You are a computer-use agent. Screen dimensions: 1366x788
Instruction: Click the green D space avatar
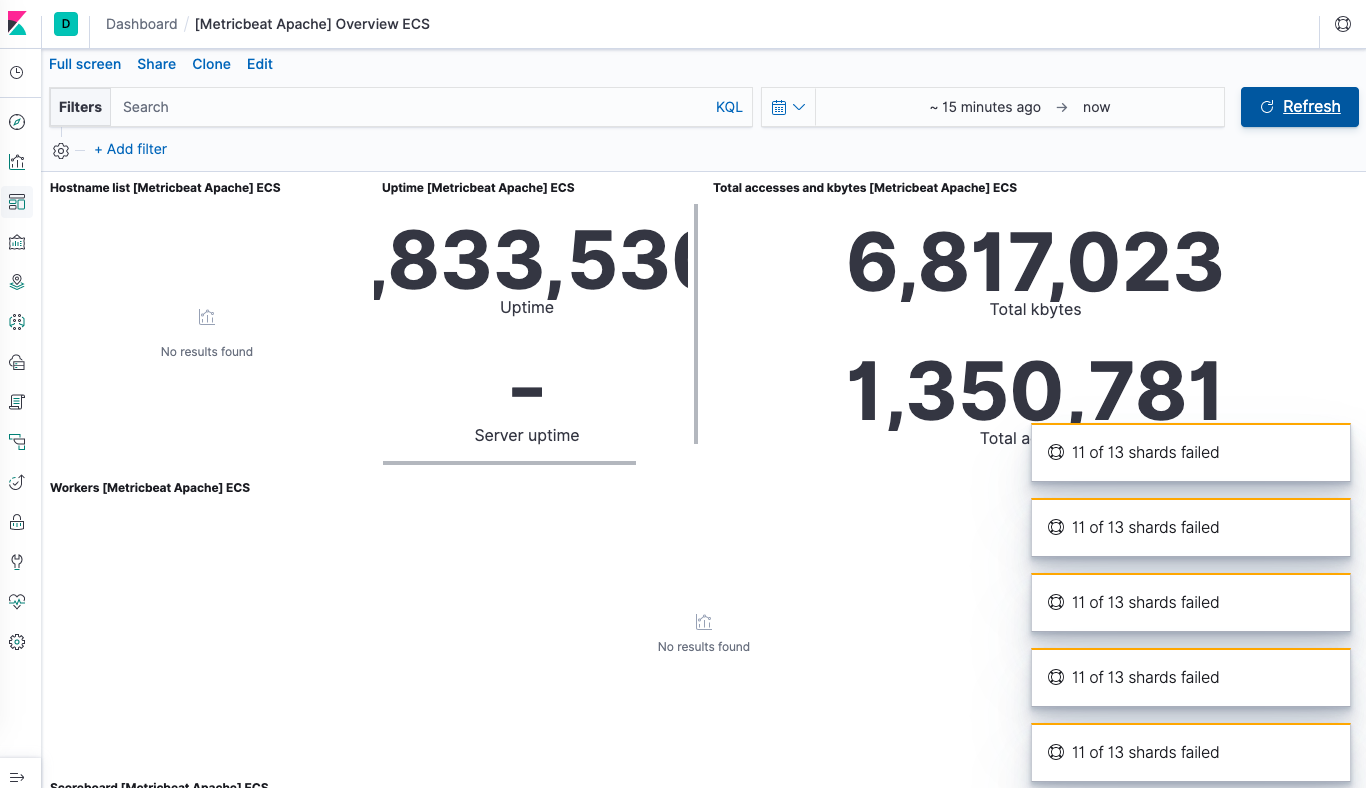(x=66, y=24)
